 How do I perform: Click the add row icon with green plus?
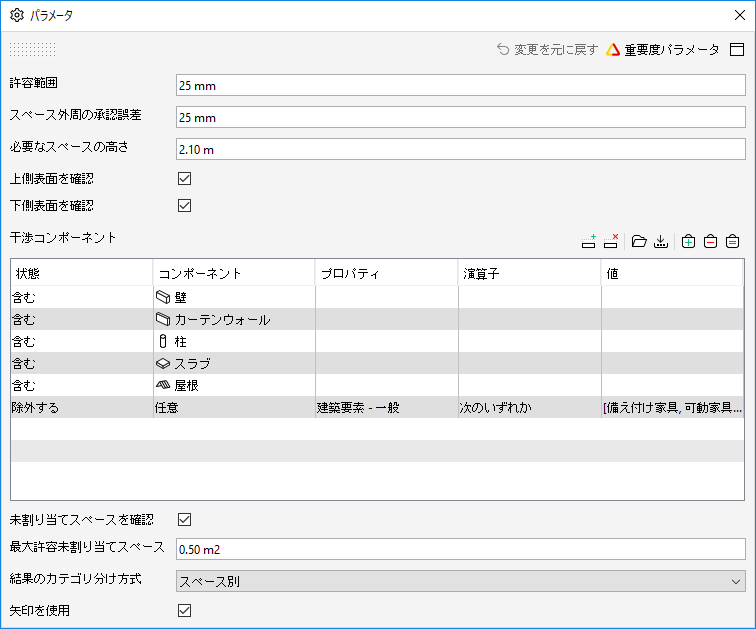(x=588, y=241)
